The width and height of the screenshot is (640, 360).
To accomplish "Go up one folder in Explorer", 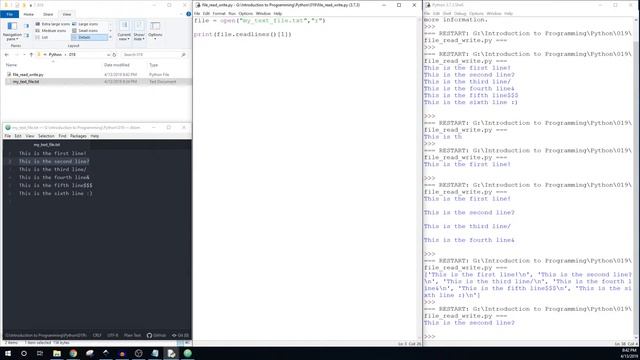I will click(31, 55).
